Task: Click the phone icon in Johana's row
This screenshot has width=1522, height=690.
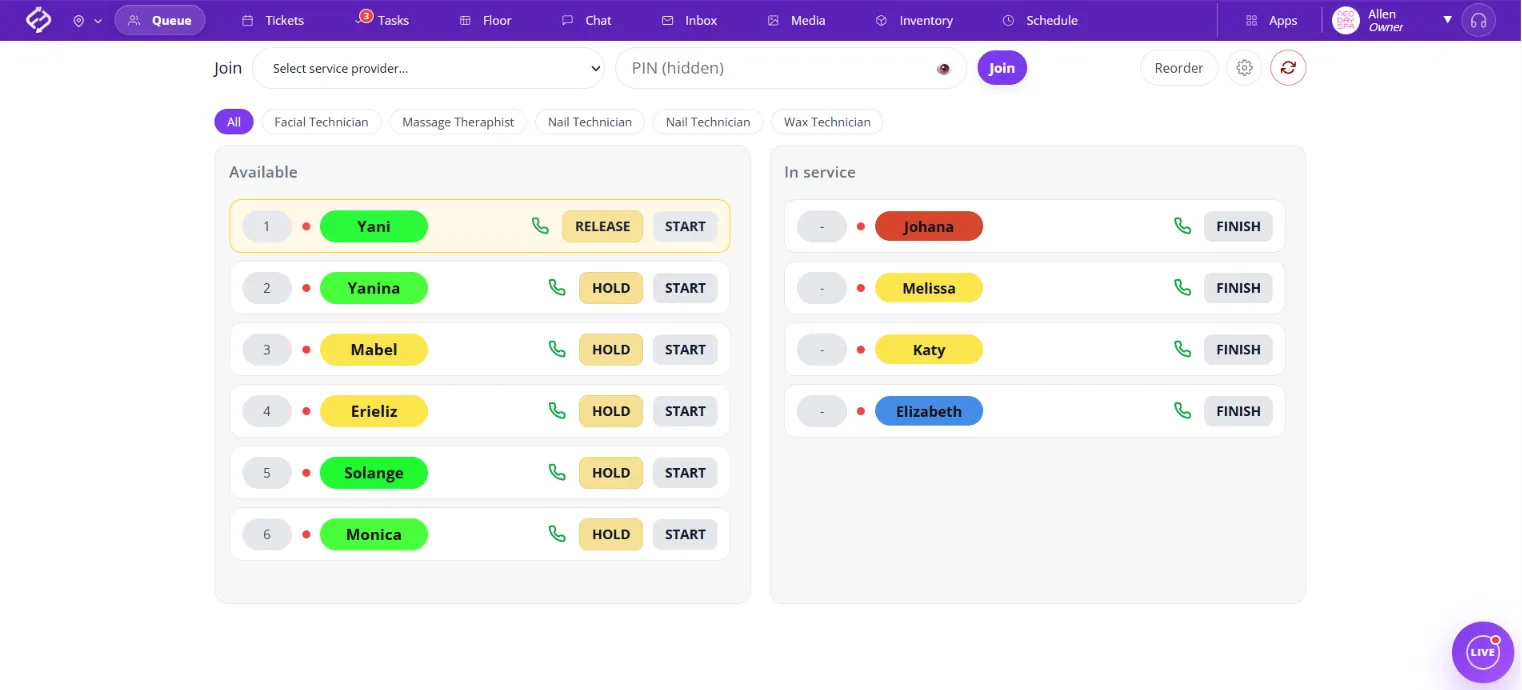Action: point(1182,226)
